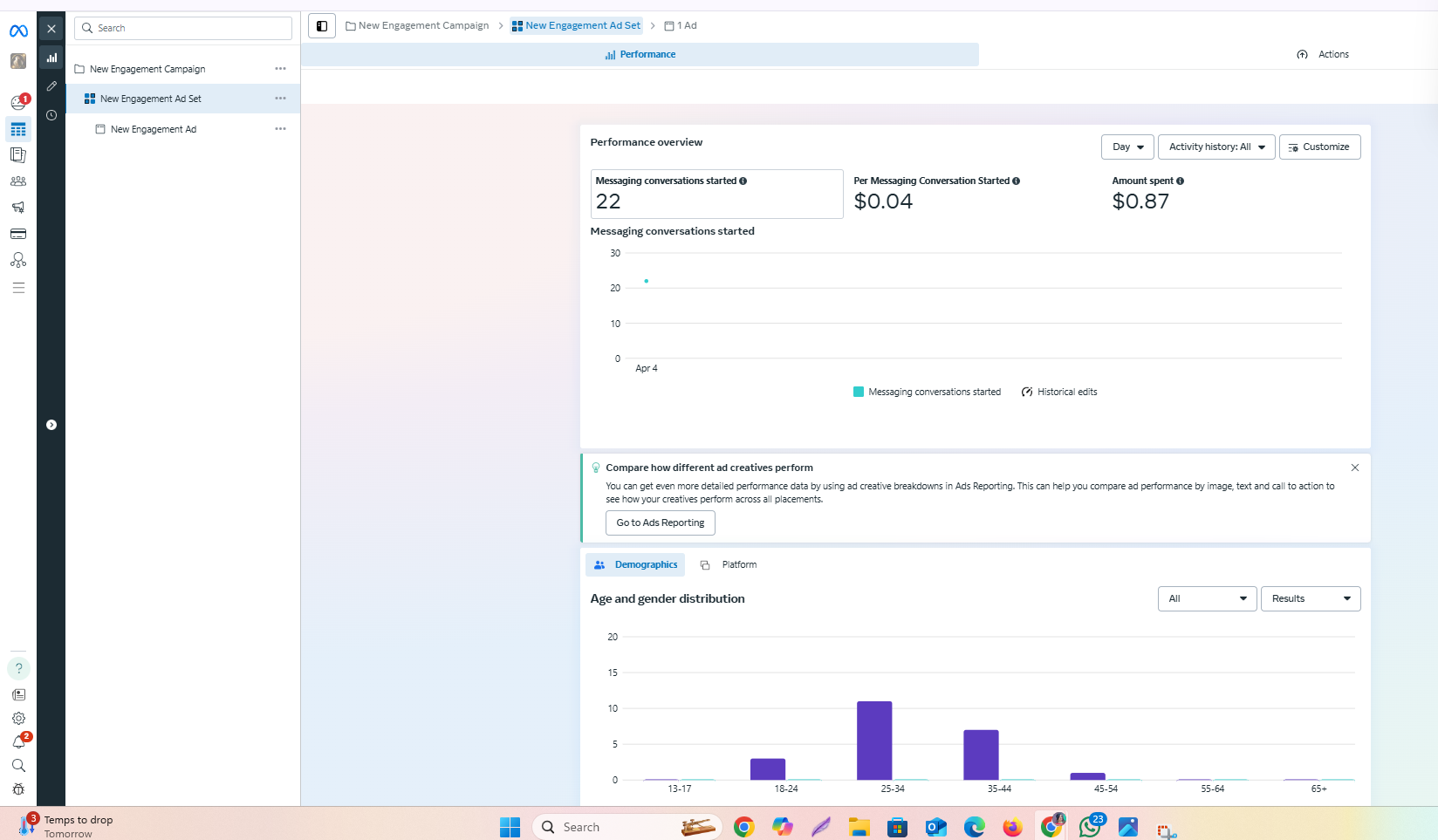Select the Demographics tab
The image size is (1438, 840).
click(635, 565)
